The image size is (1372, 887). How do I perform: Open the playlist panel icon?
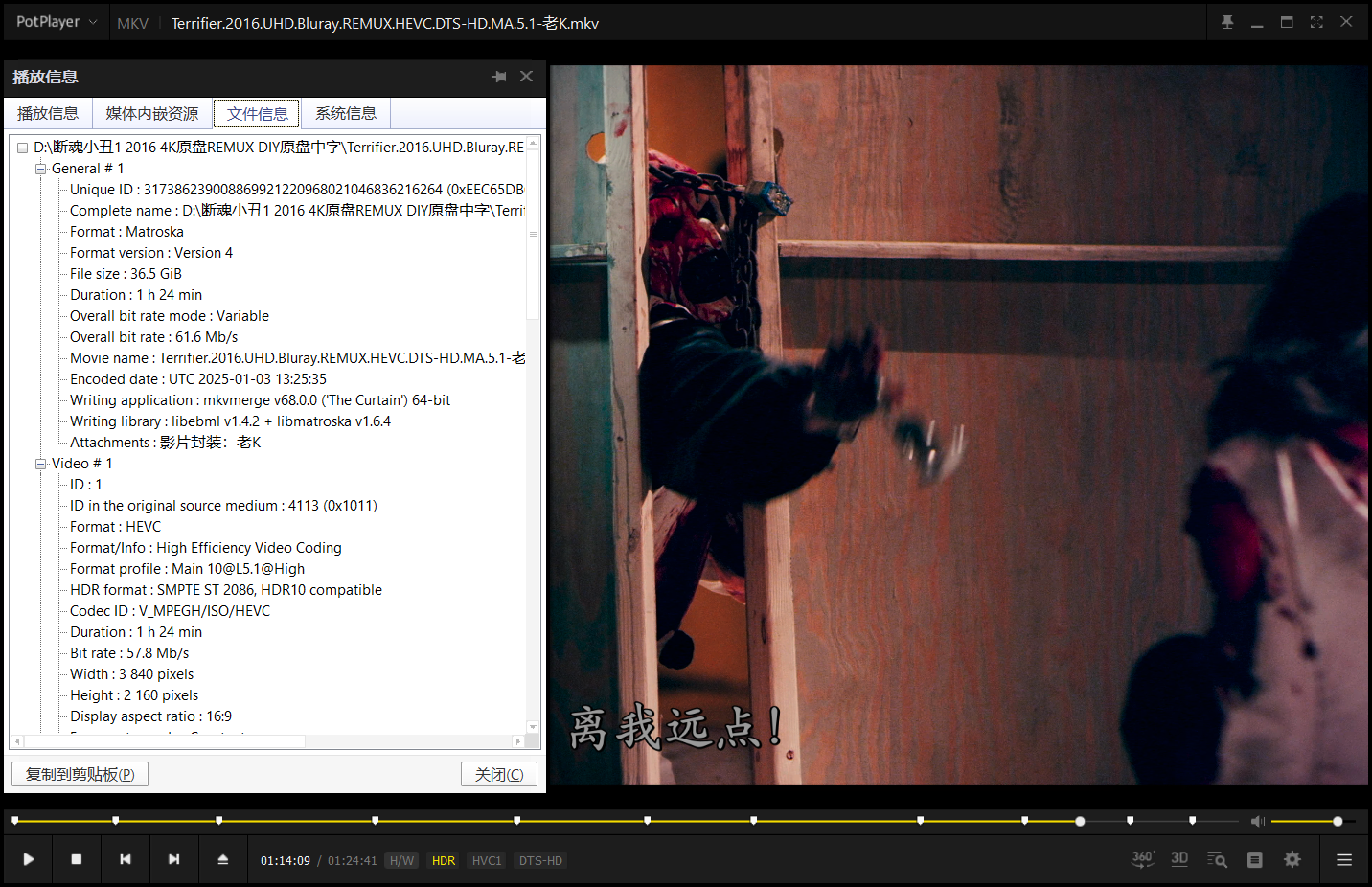point(1254,859)
